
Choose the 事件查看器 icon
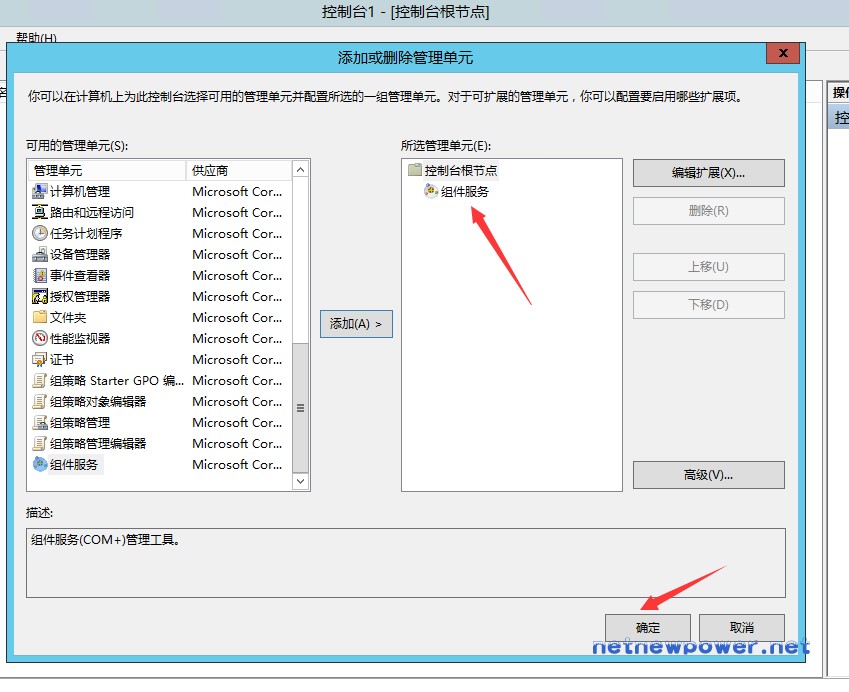coord(40,275)
